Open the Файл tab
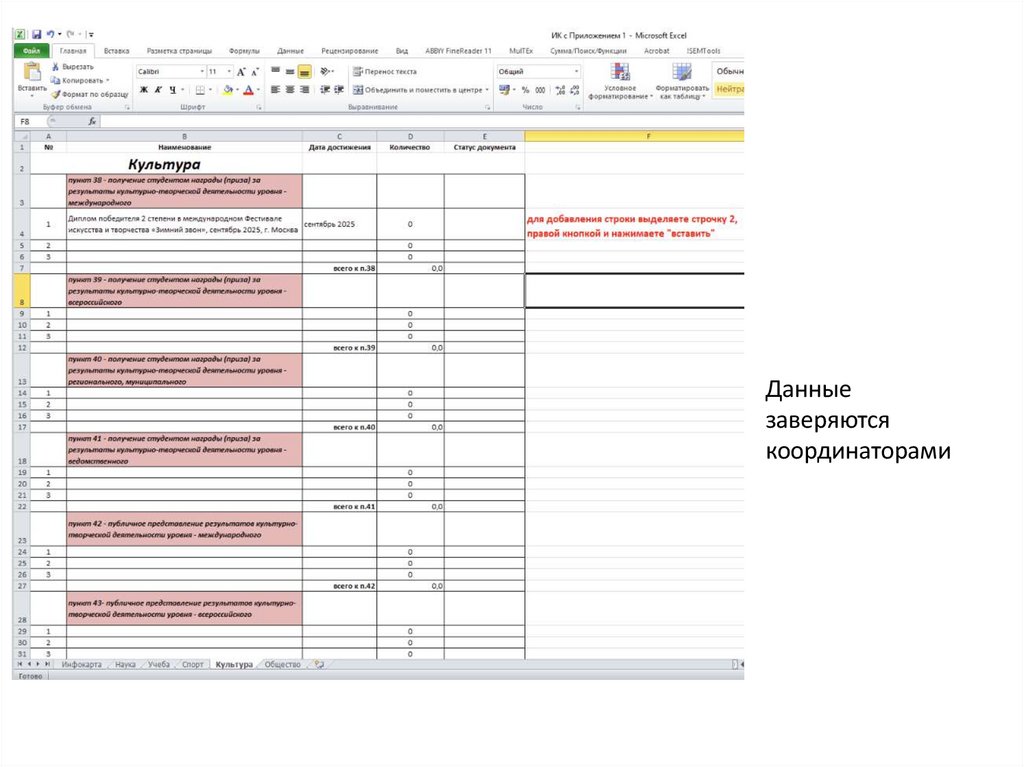 (x=31, y=51)
